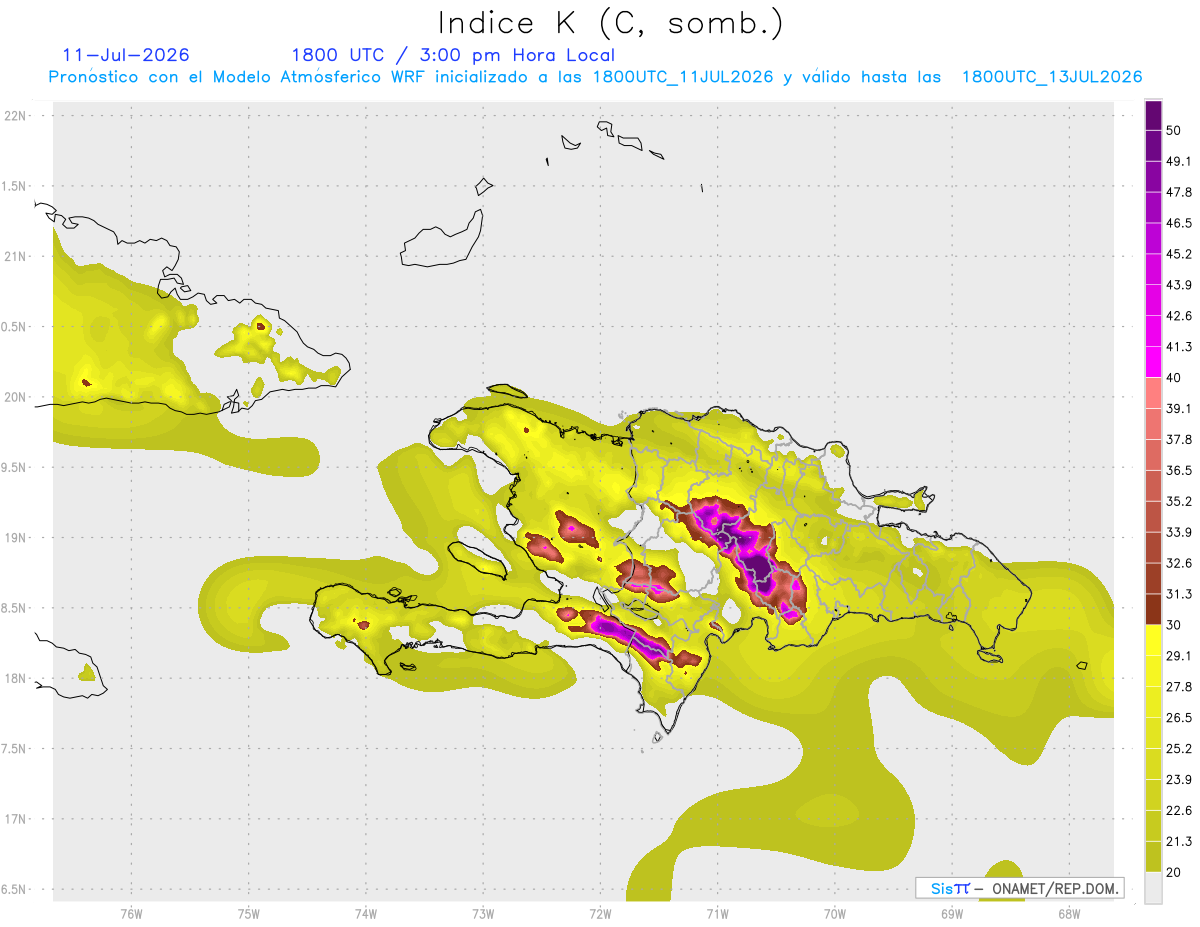1200x927 pixels.
Task: Select the magenta legend swatch between 40 and 41.3
Action: click(x=1153, y=362)
